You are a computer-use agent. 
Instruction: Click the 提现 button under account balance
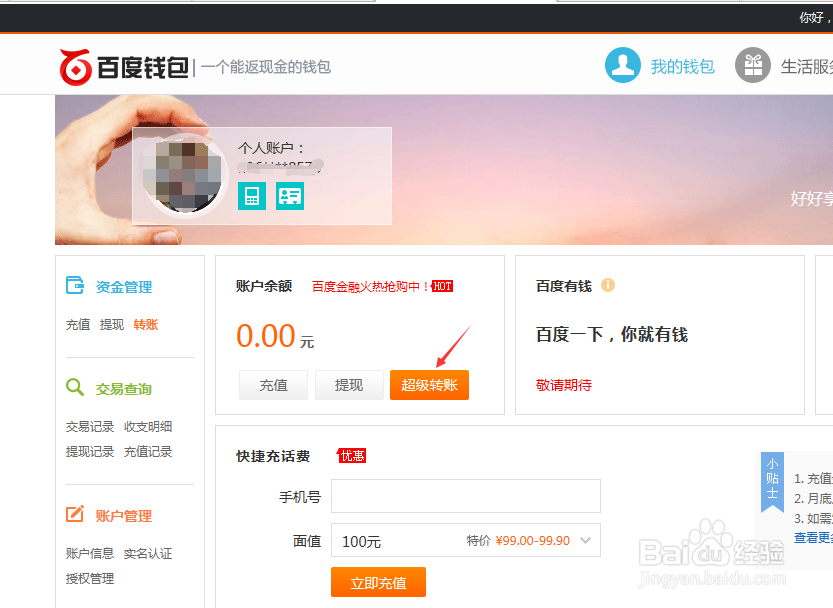[349, 385]
